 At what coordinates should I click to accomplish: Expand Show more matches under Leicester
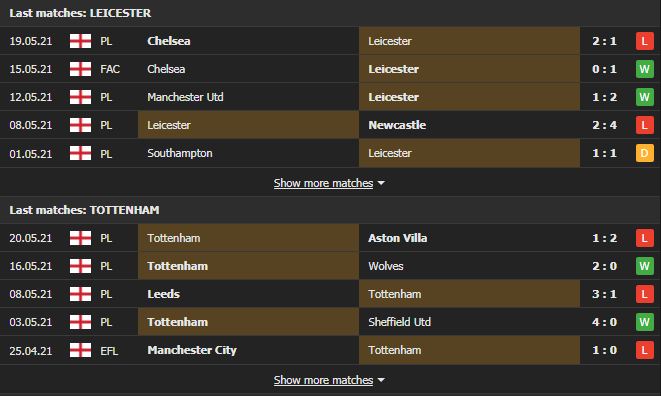[x=323, y=183]
